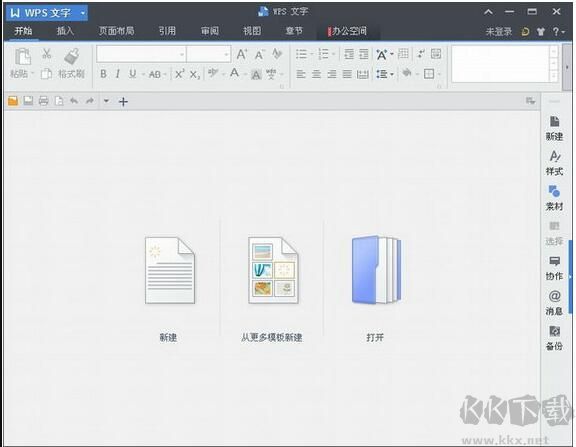
Task: Open the help question mark dropdown
Action: [558, 32]
